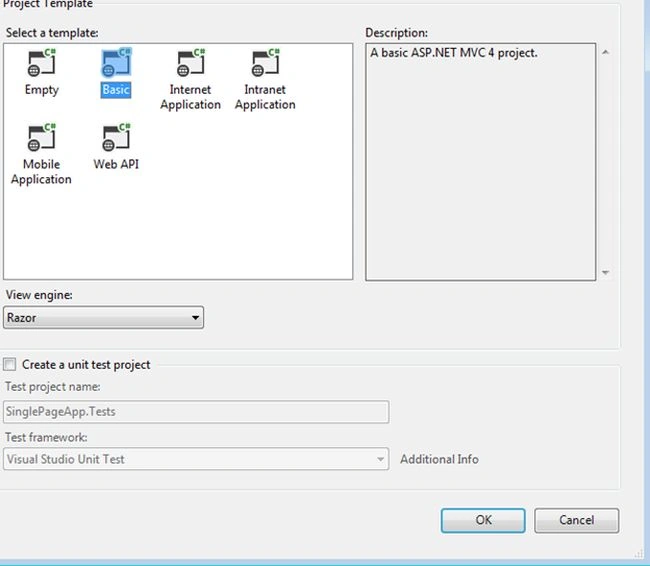The image size is (650, 566).
Task: Click the Test project name field
Action: (x=196, y=412)
